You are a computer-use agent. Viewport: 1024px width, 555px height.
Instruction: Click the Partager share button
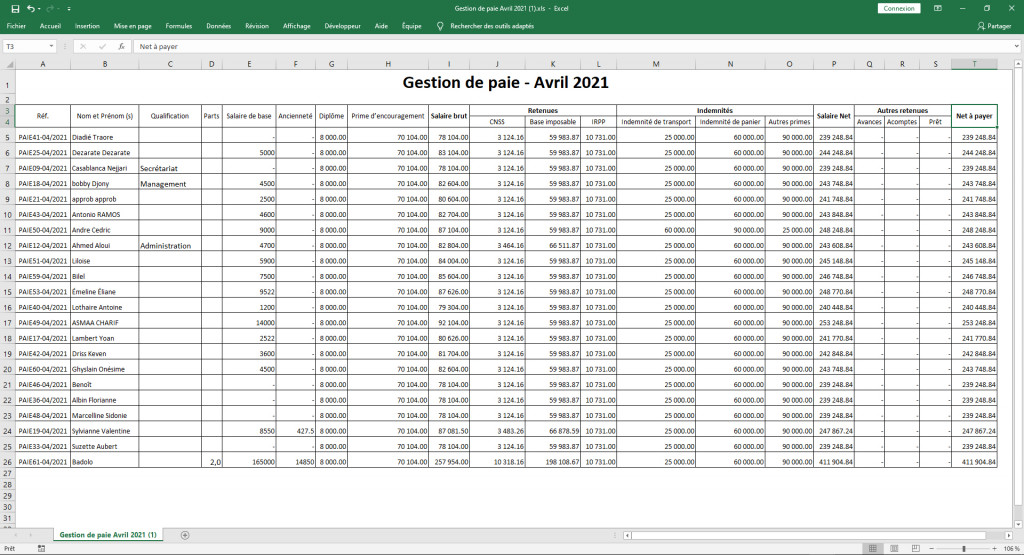[994, 26]
